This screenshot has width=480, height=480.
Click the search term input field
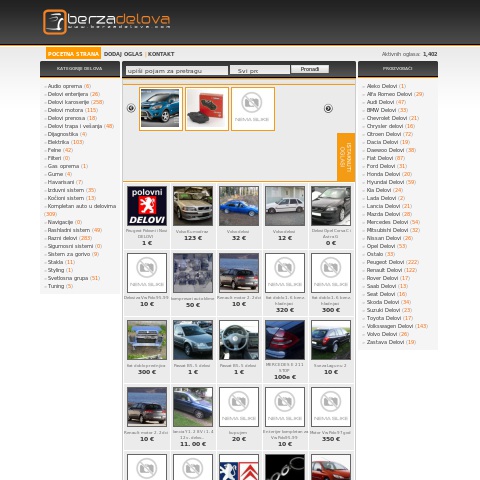(x=177, y=70)
